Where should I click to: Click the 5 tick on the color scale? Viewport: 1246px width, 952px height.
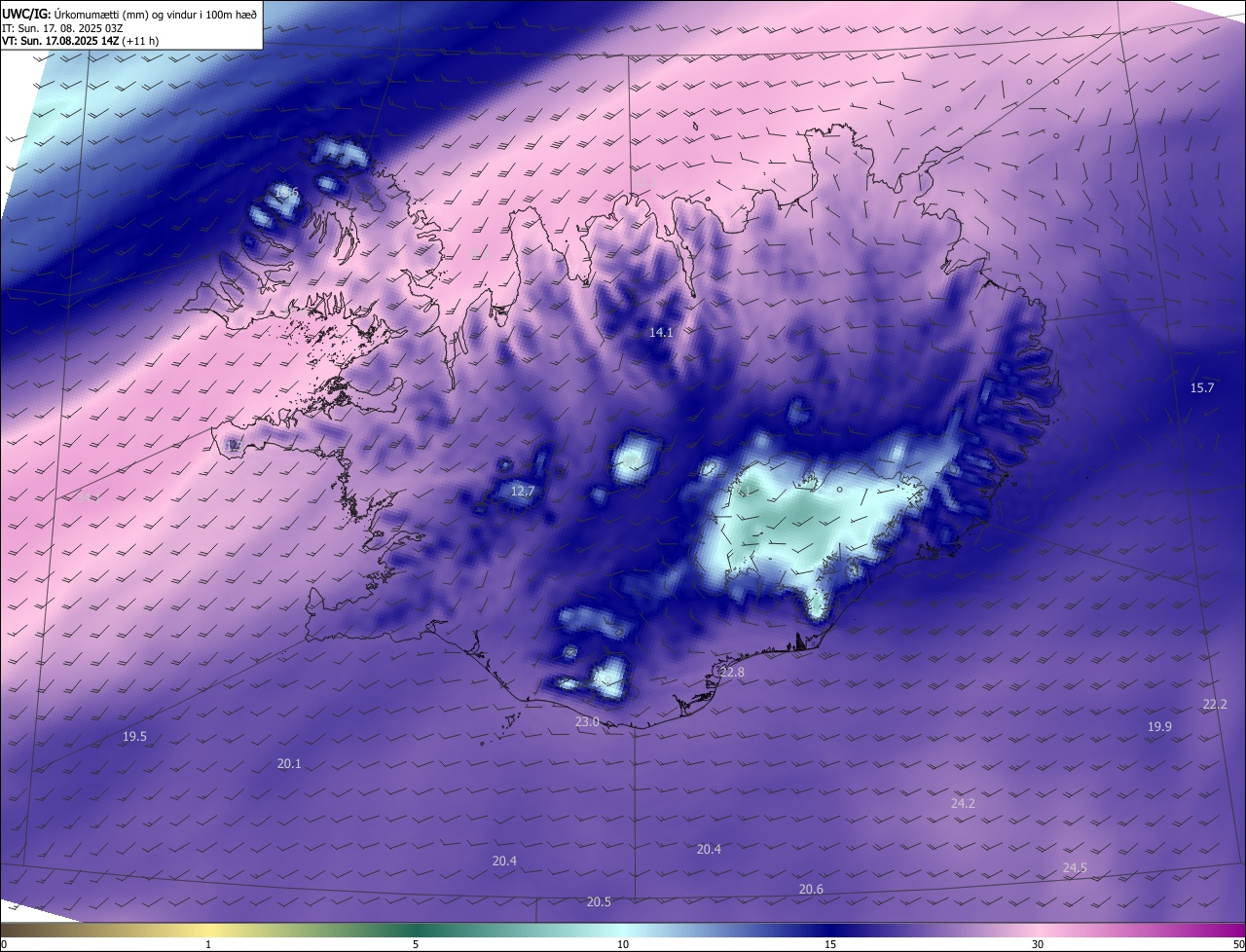(416, 945)
